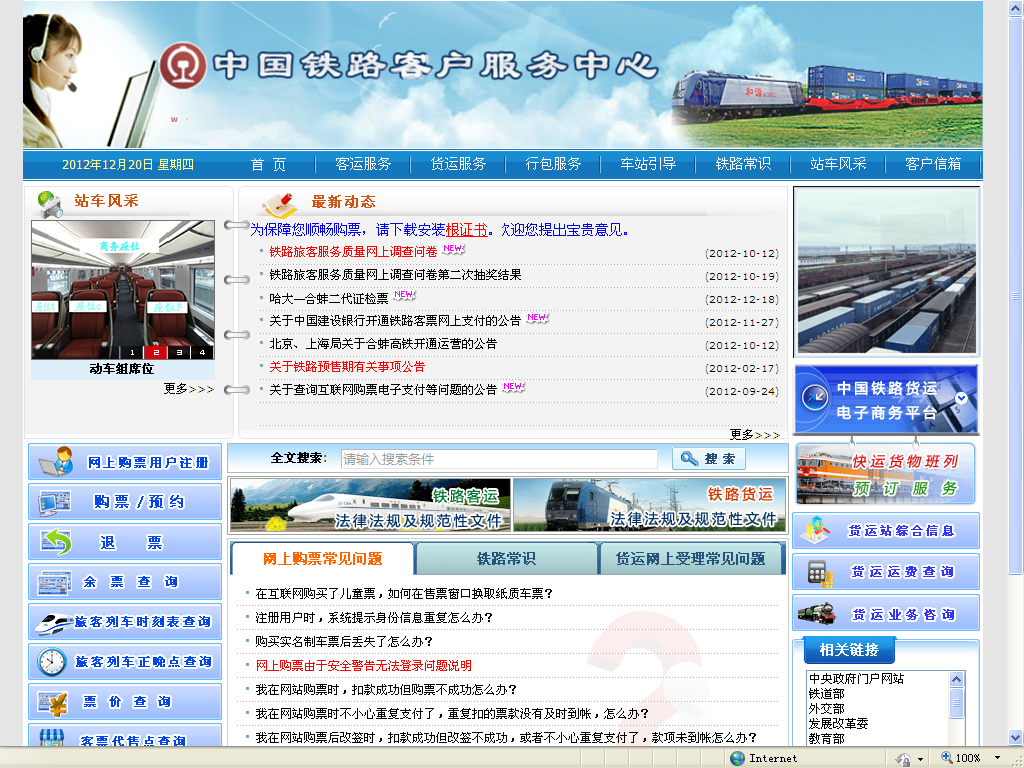Select 中央政府门户网站 in related links list

click(x=856, y=679)
